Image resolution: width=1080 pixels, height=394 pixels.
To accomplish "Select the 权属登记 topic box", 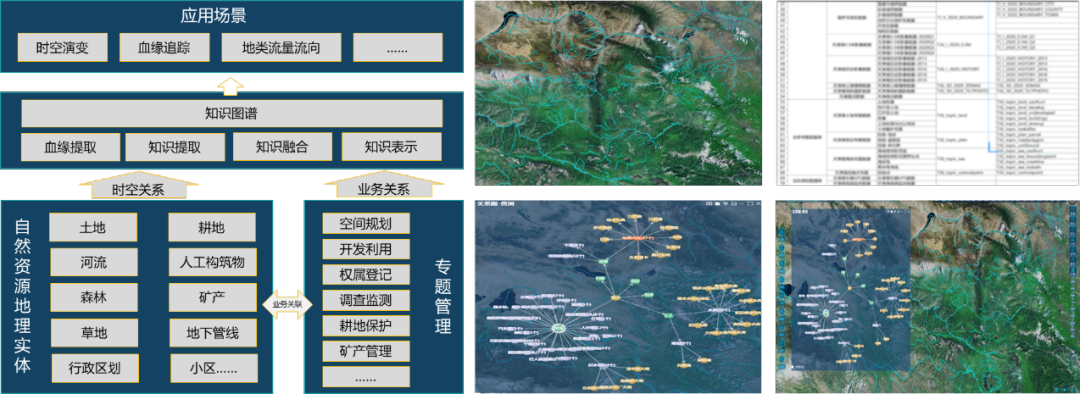I will click(366, 274).
